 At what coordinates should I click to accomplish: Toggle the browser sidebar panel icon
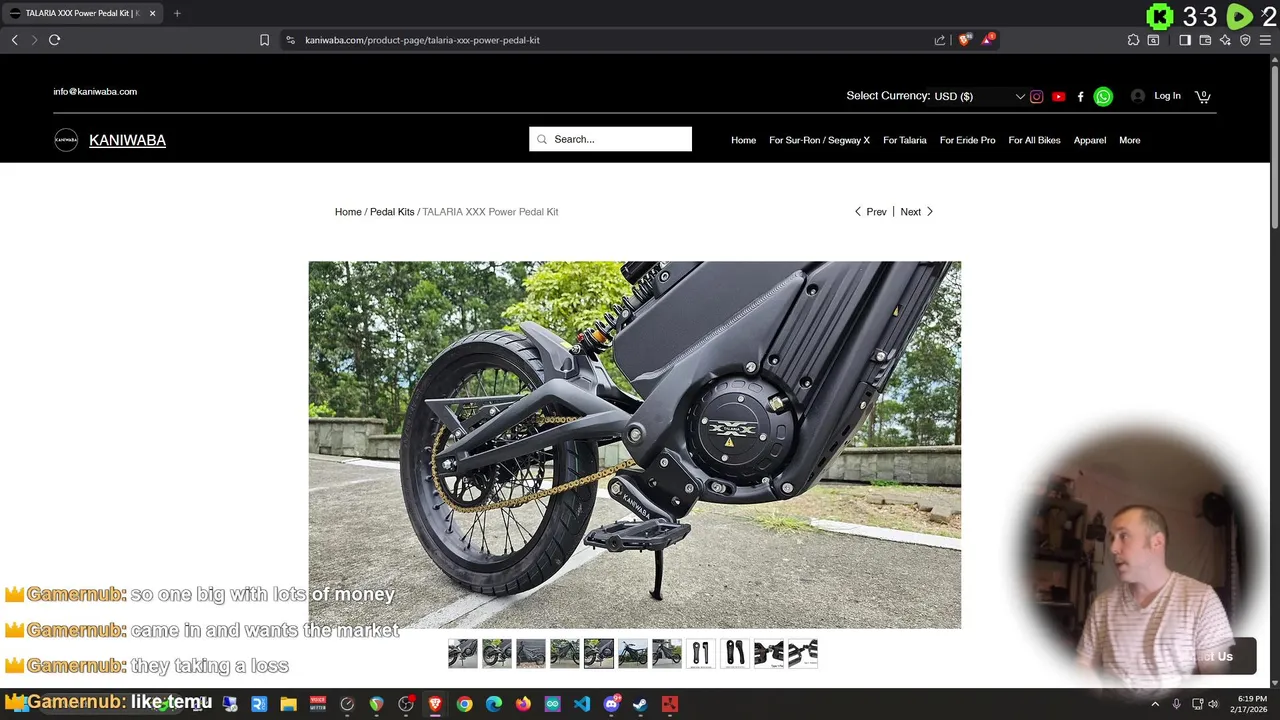pos(1185,40)
